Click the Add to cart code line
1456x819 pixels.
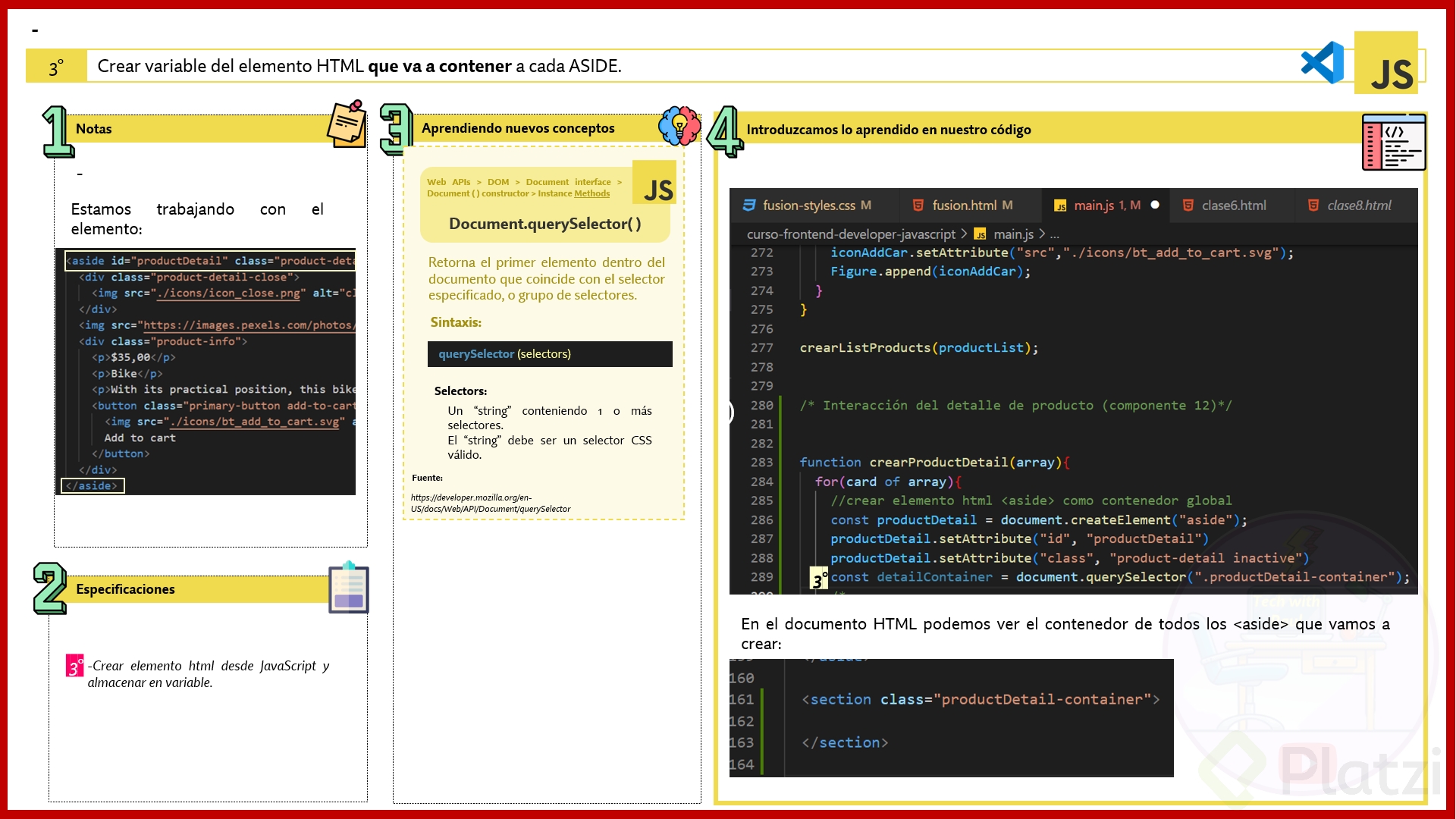pos(140,438)
